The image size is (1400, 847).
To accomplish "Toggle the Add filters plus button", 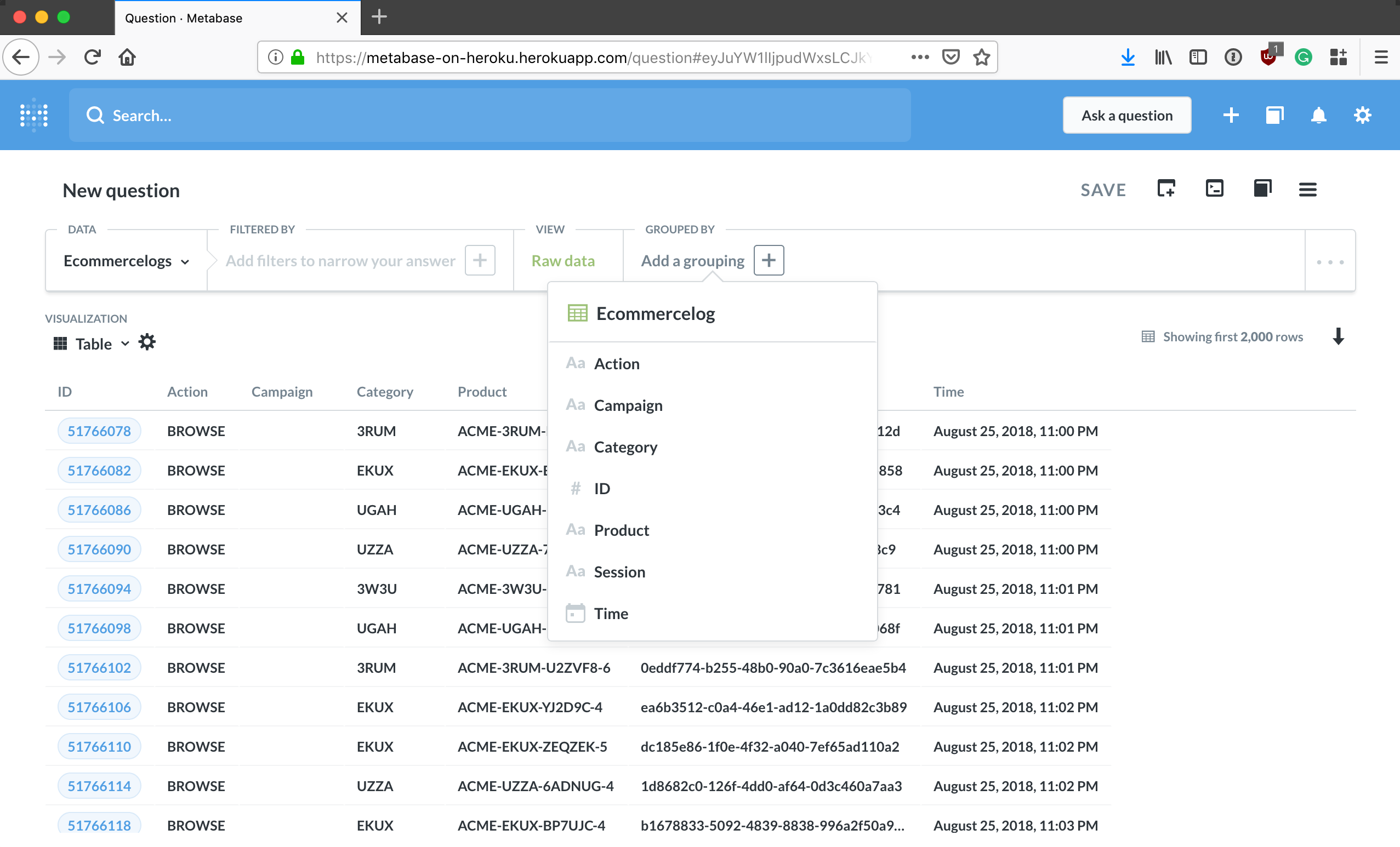I will coord(480,260).
